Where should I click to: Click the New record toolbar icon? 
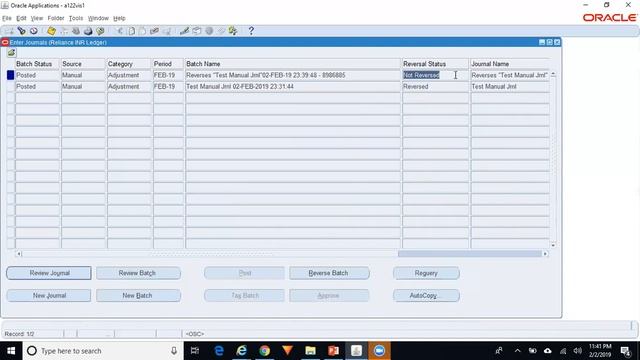[9, 31]
